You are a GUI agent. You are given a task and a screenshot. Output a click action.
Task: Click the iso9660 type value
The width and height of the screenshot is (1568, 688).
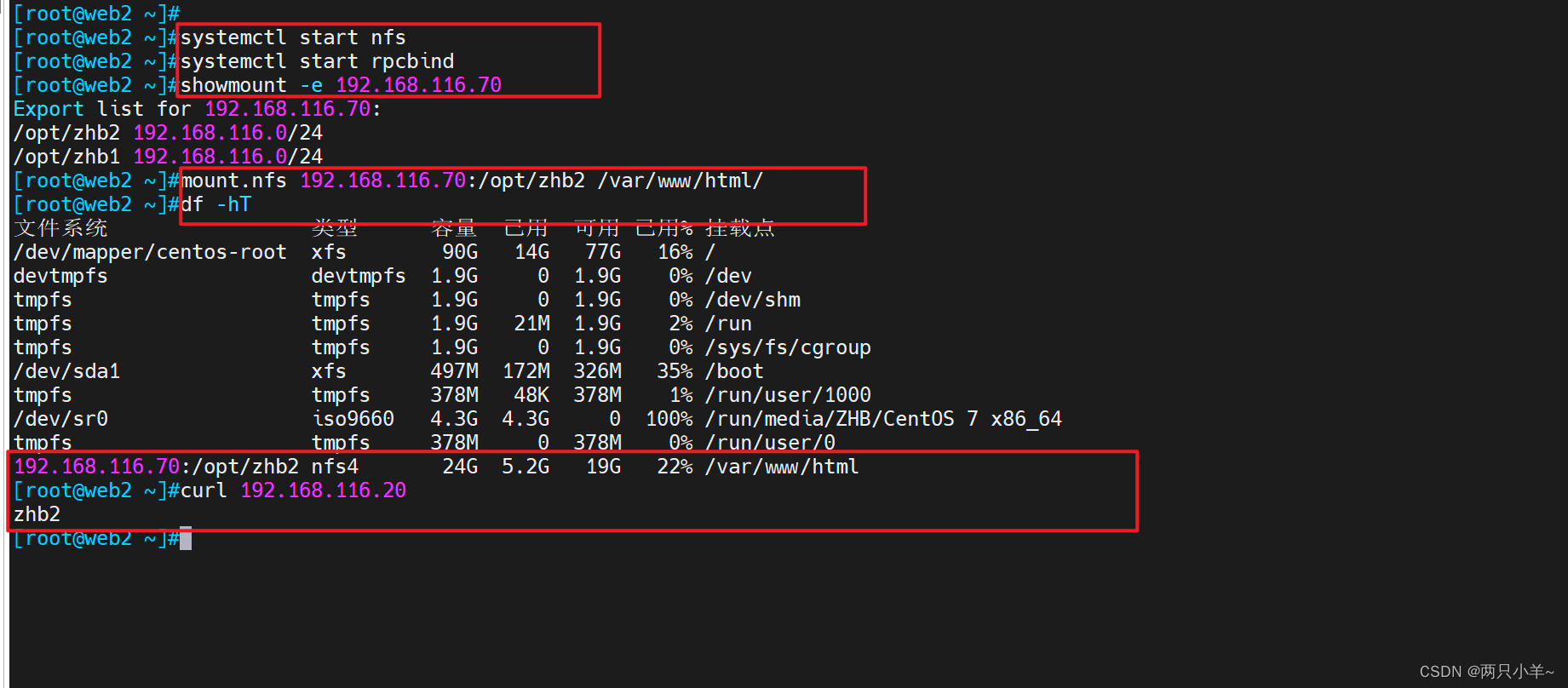click(x=353, y=419)
